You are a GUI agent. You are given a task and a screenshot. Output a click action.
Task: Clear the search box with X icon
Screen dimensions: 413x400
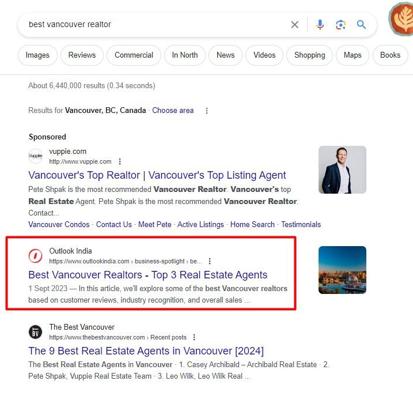click(295, 25)
